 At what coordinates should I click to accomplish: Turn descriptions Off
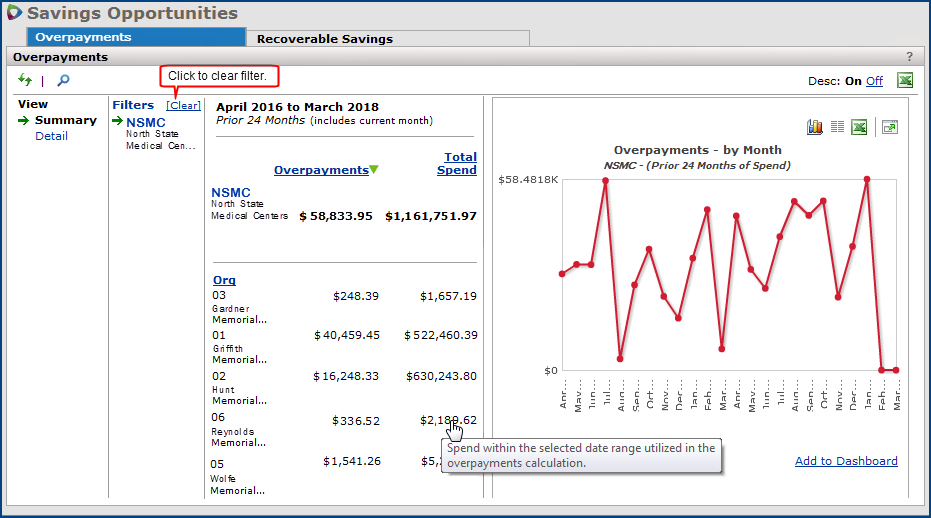[x=874, y=81]
